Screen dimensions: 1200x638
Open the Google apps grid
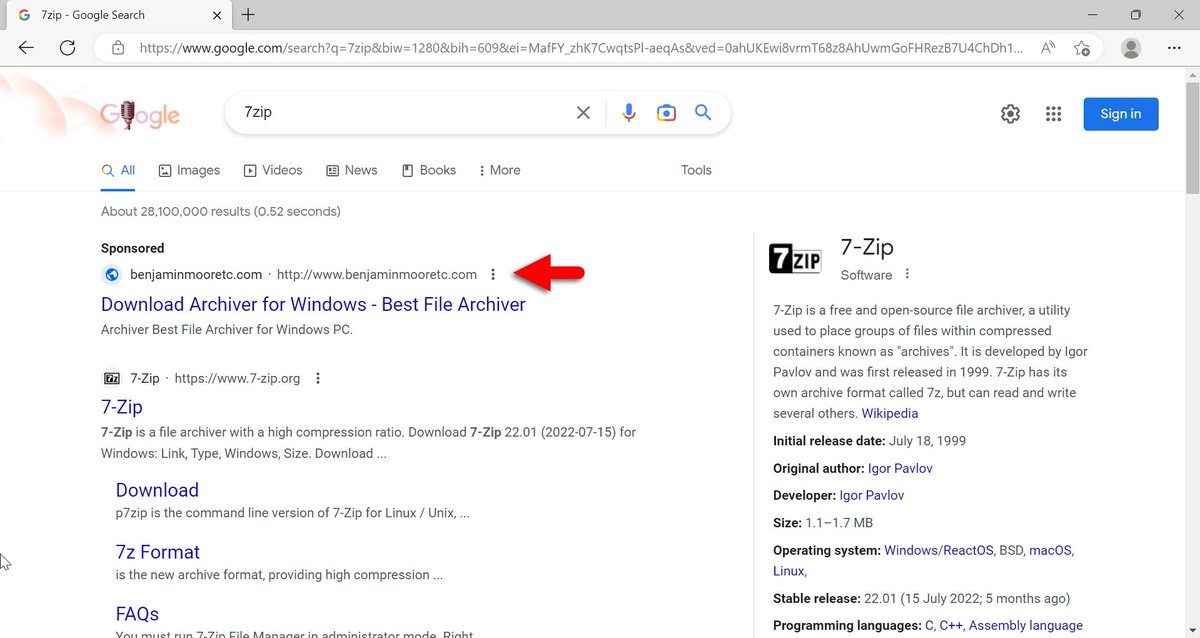[x=1053, y=114]
